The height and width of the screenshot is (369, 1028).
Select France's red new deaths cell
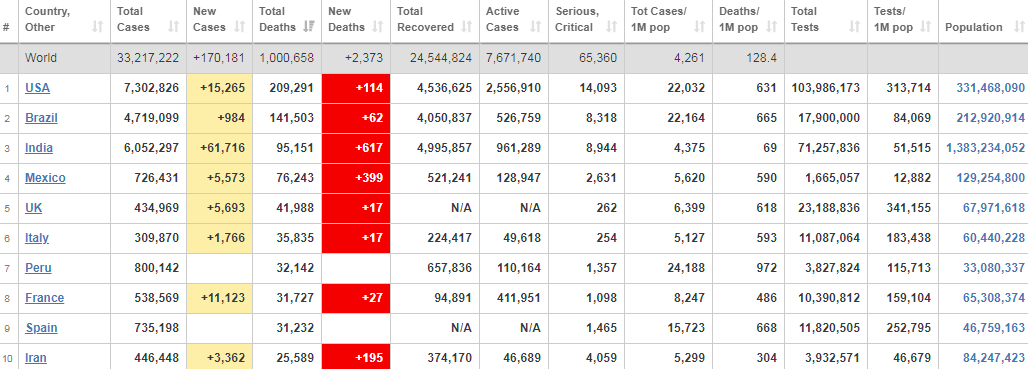tap(356, 298)
